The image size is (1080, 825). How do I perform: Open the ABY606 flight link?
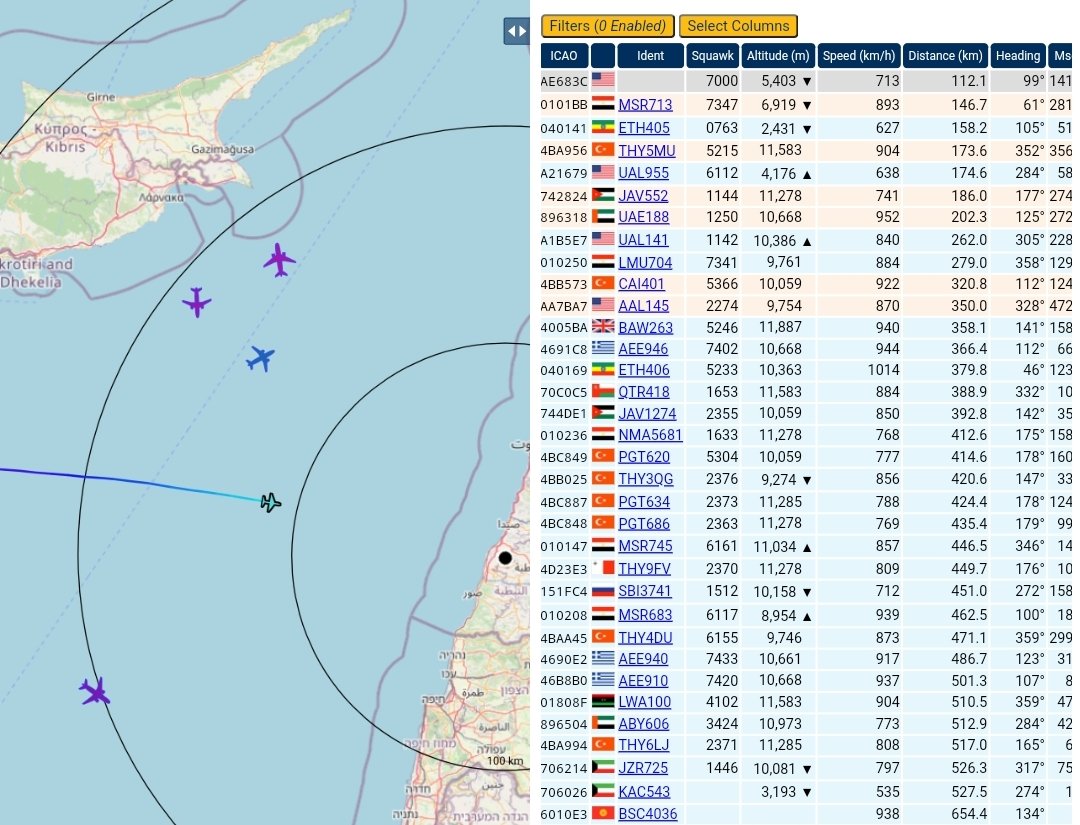coord(643,724)
